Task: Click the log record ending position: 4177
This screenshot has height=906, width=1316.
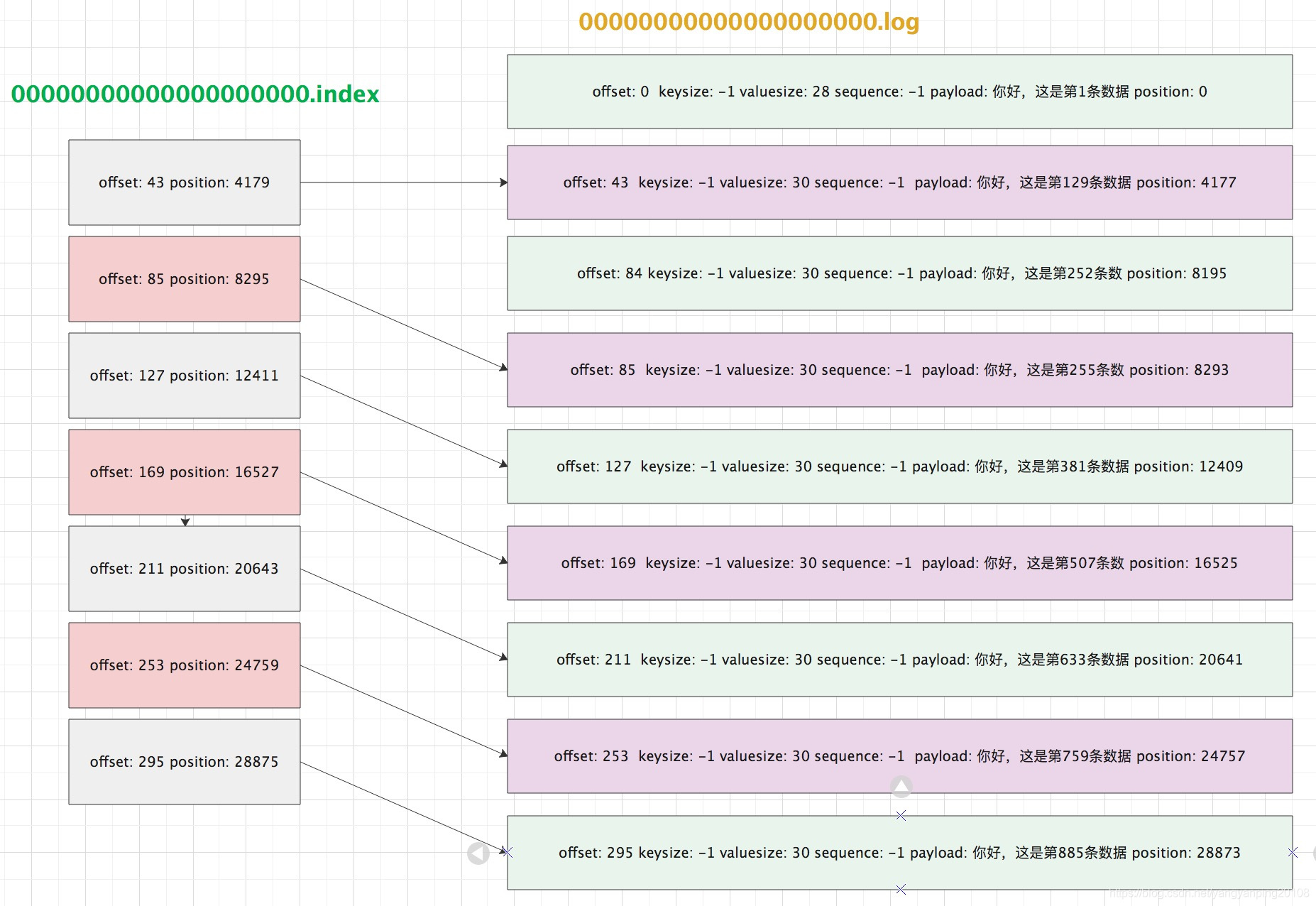Action: point(900,182)
